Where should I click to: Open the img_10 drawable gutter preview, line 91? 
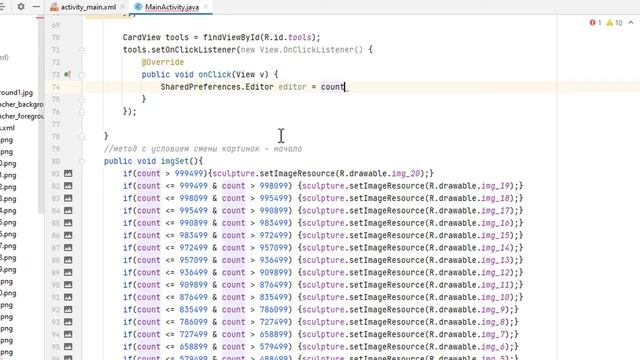pyautogui.click(x=68, y=297)
